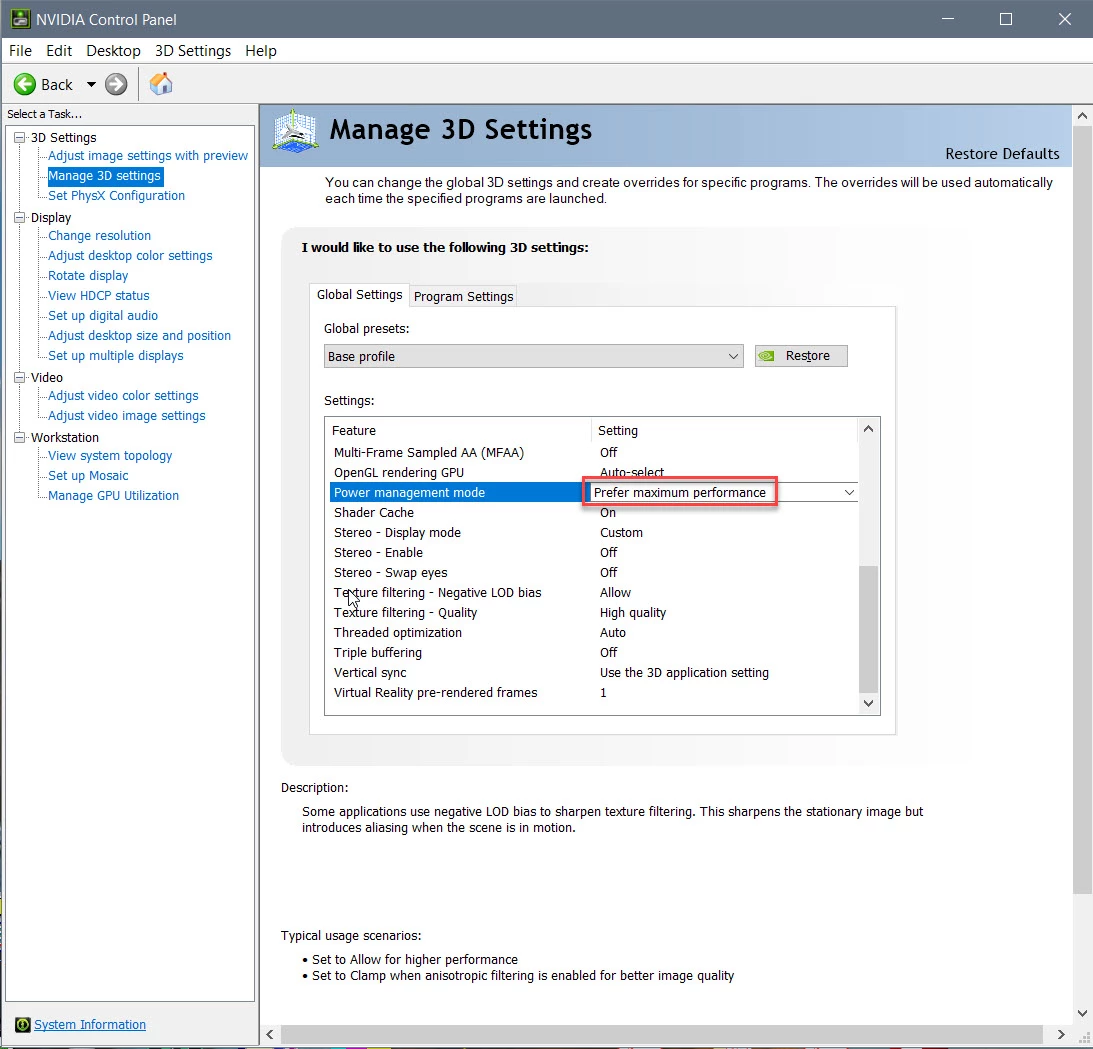1093x1049 pixels.
Task: Open View system topology
Action: 109,455
